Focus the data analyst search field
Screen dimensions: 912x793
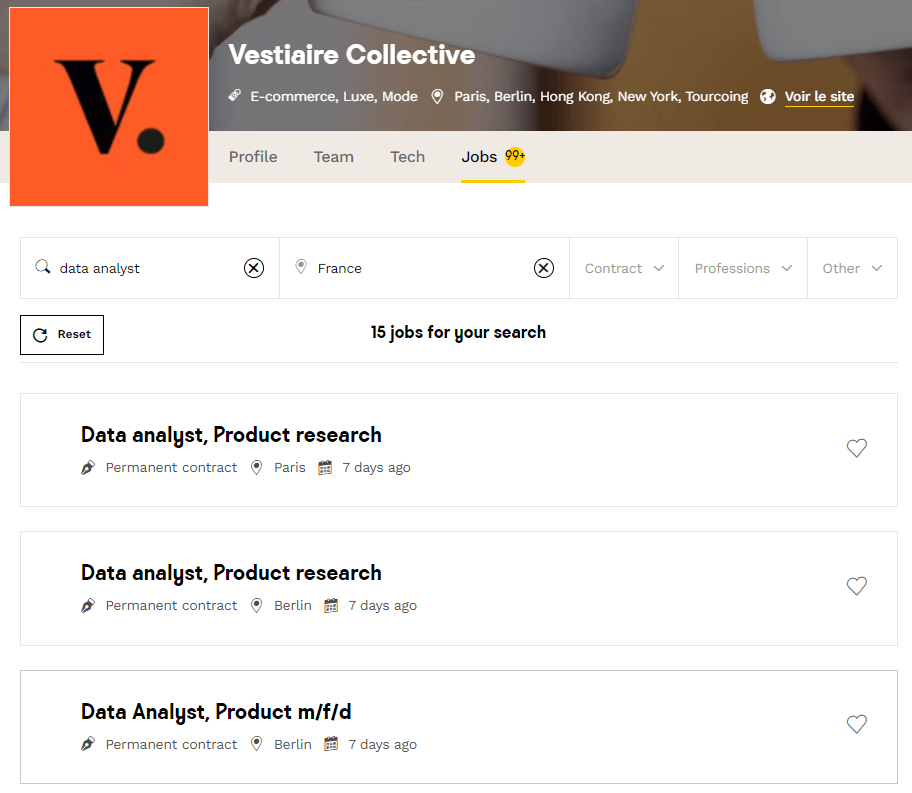click(x=145, y=268)
